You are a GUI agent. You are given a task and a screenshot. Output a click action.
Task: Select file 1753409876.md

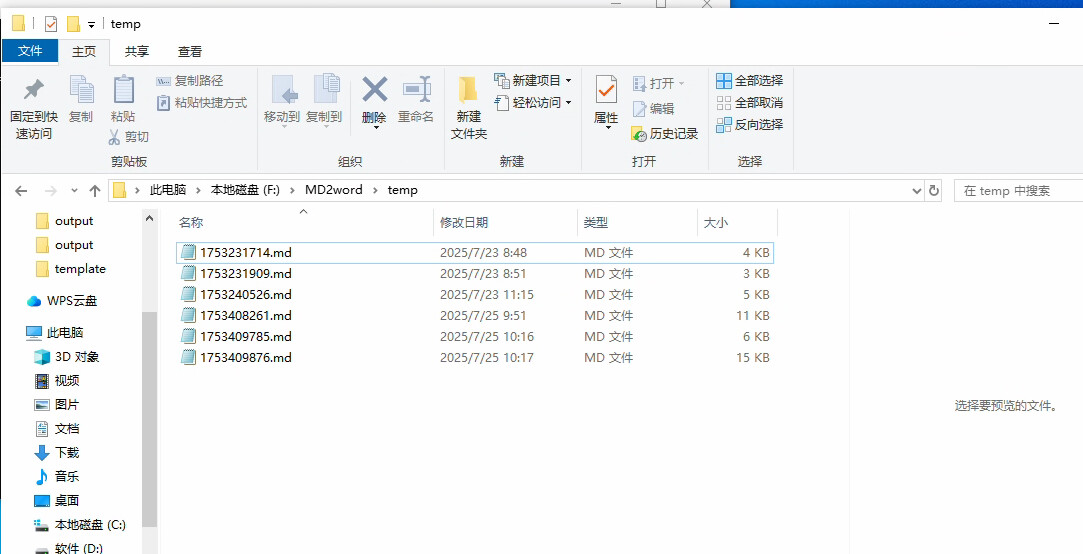click(475, 358)
